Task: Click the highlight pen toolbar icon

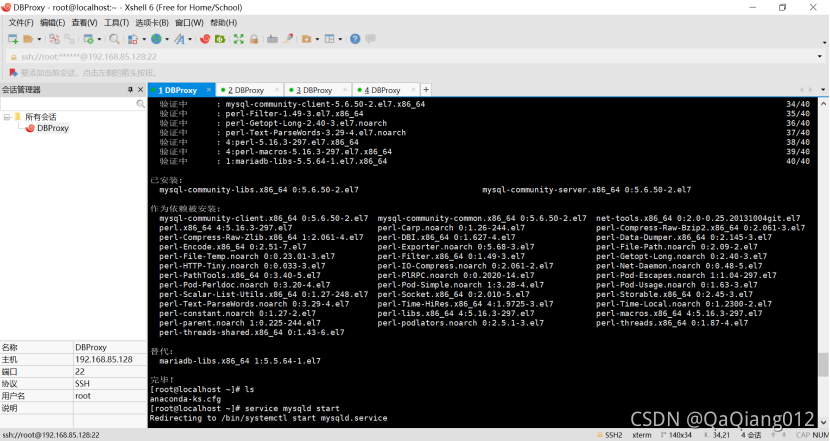Action: 288,39
